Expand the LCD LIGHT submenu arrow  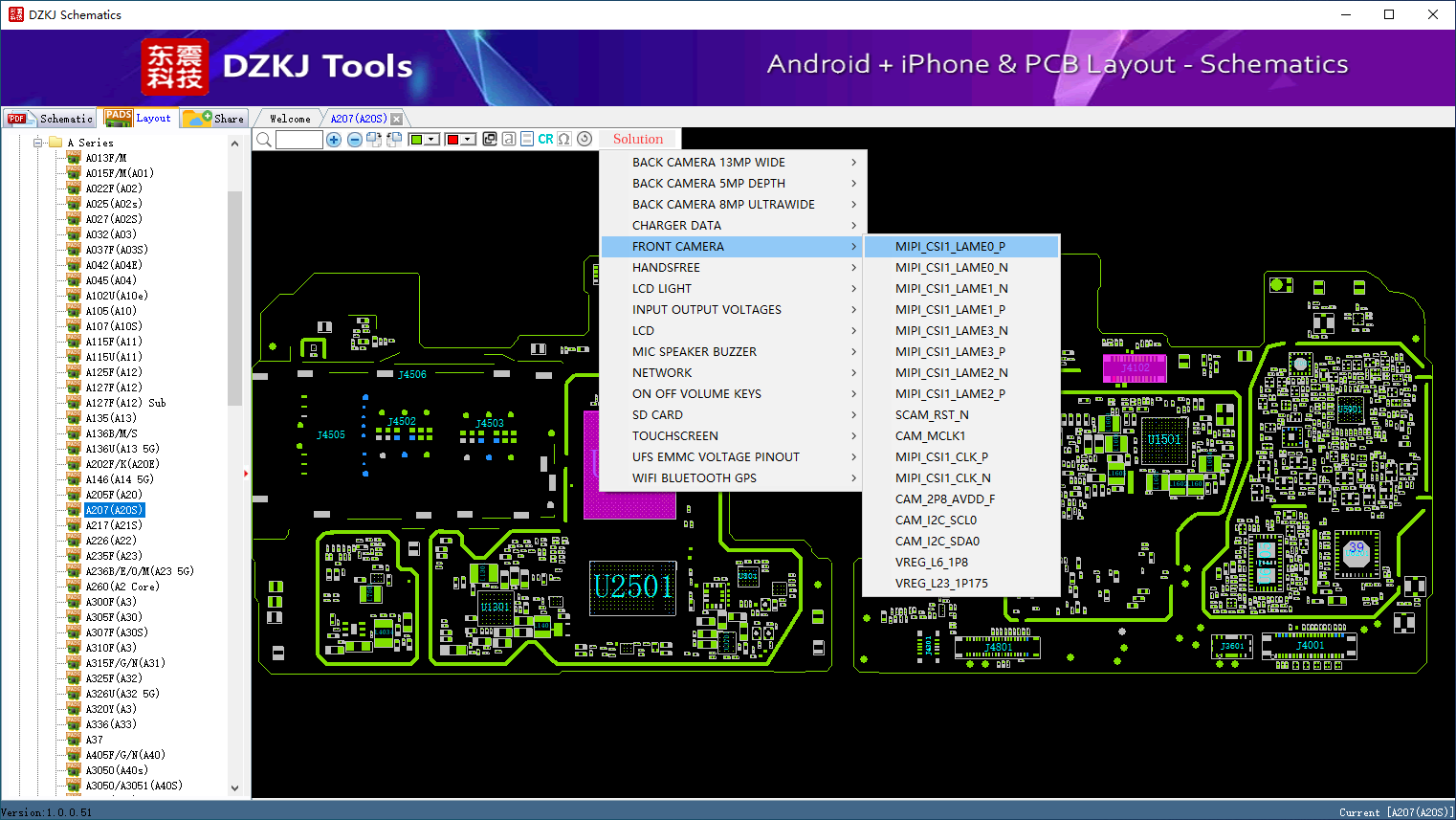point(854,289)
